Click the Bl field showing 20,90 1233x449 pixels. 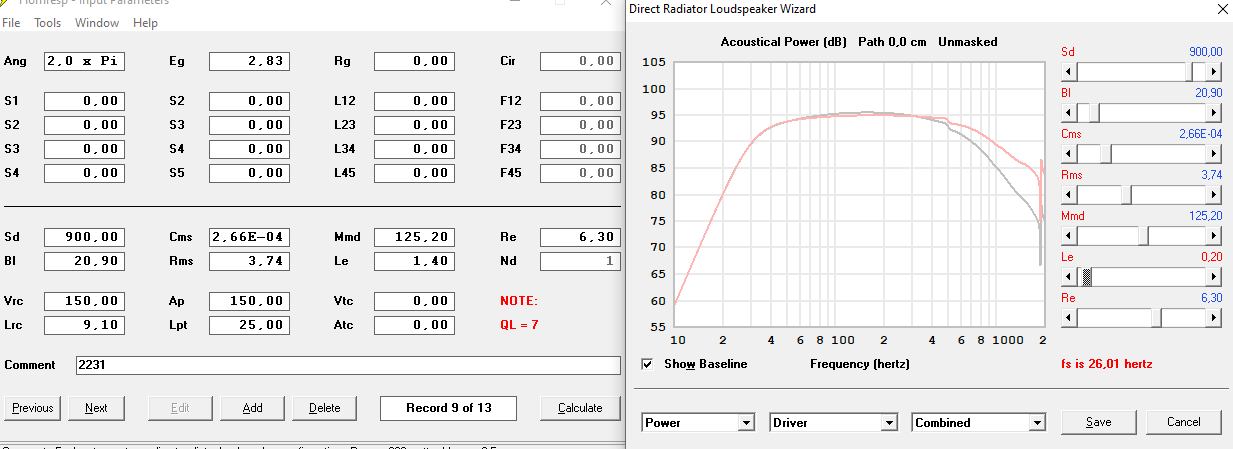pyautogui.click(x=84, y=261)
